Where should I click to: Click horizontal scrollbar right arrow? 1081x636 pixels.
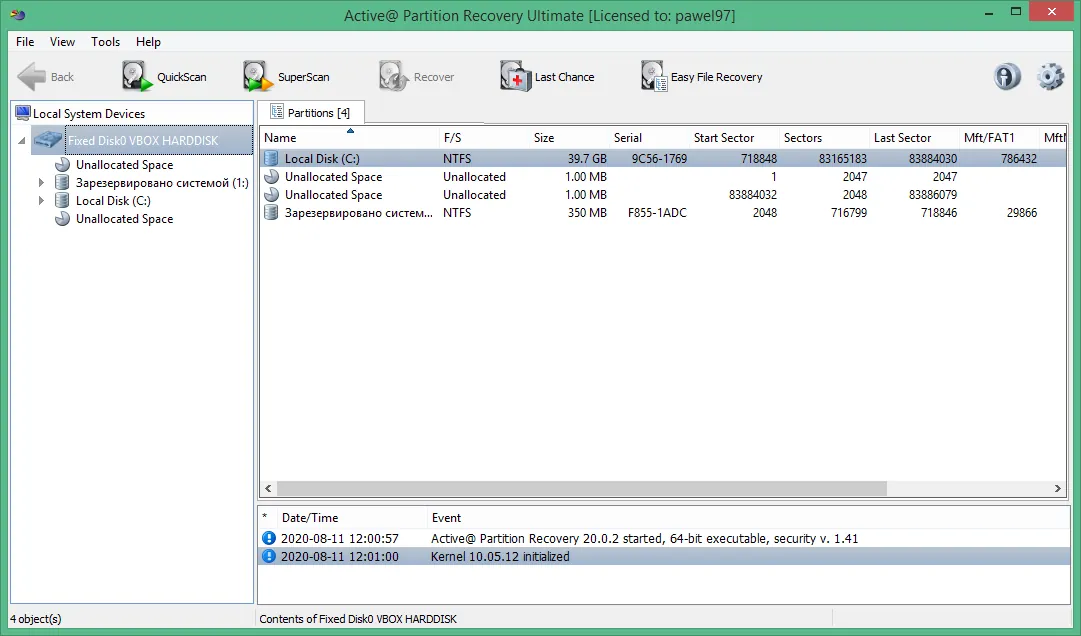(x=1058, y=489)
